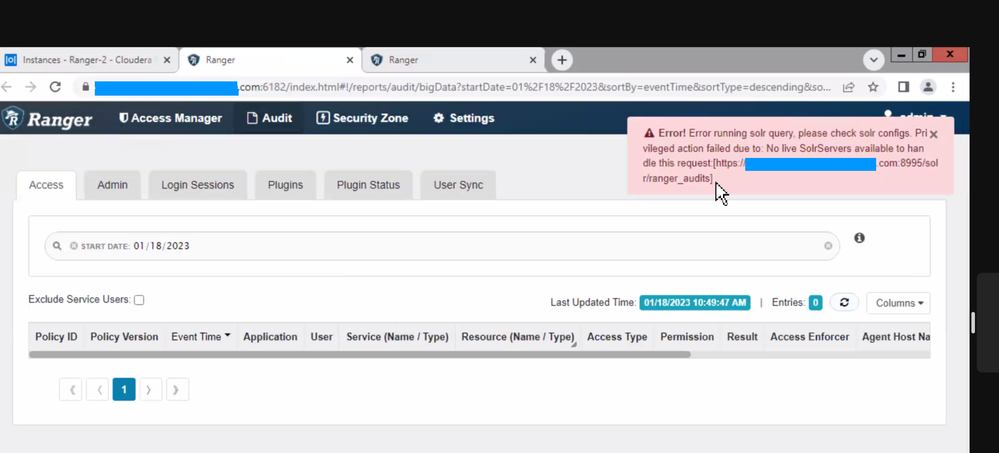This screenshot has width=999, height=453.
Task: Open the tab search dropdown
Action: (873, 60)
